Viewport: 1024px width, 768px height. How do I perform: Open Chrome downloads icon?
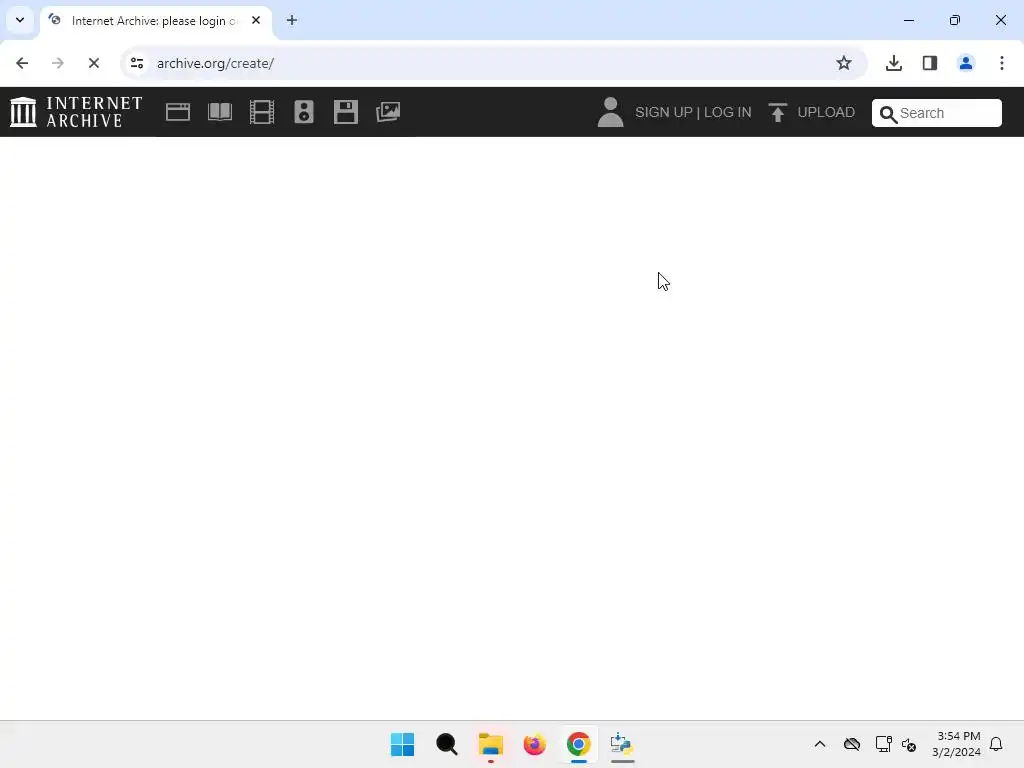click(x=894, y=63)
